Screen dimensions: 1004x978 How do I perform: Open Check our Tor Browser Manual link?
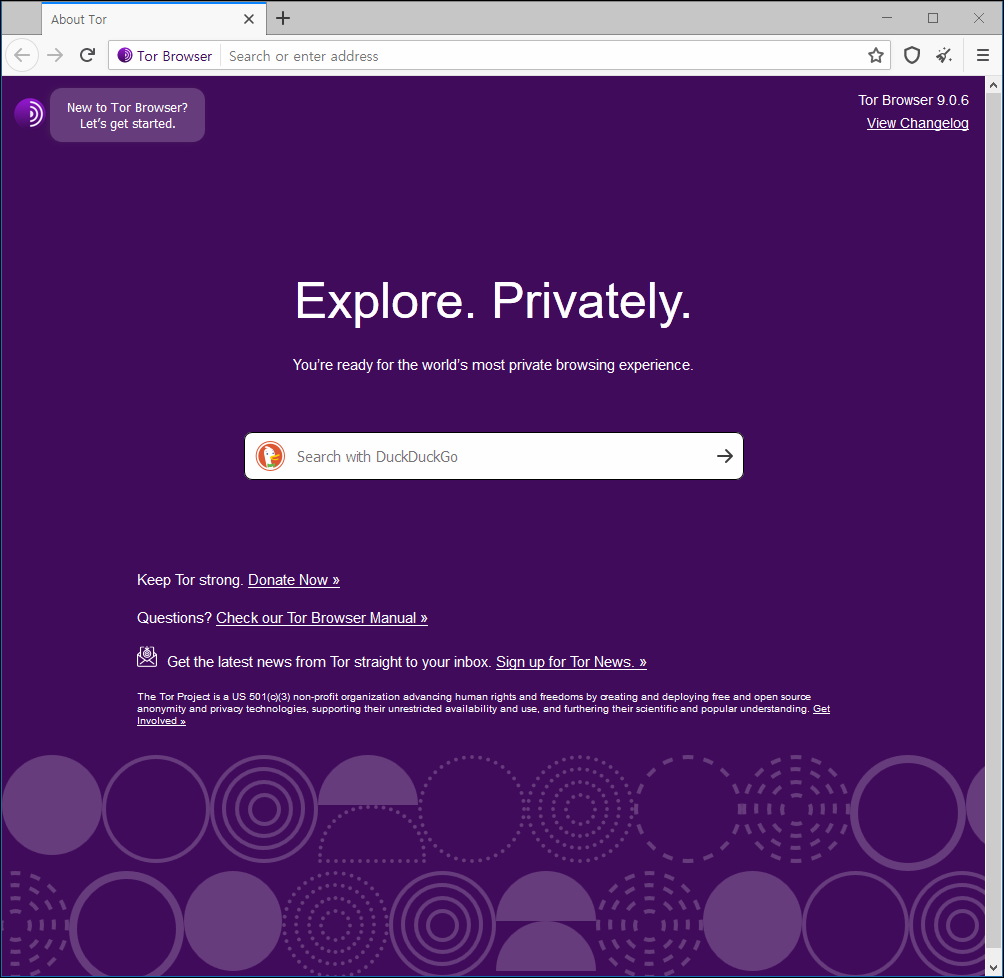coord(321,618)
